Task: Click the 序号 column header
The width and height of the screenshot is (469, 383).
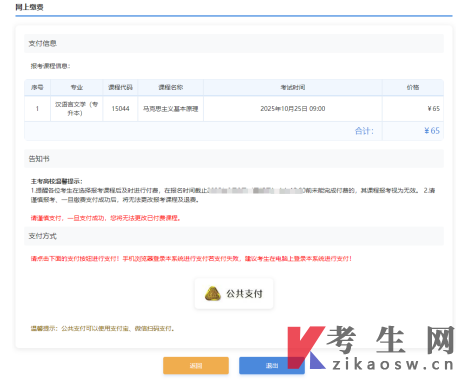Action: click(x=37, y=87)
